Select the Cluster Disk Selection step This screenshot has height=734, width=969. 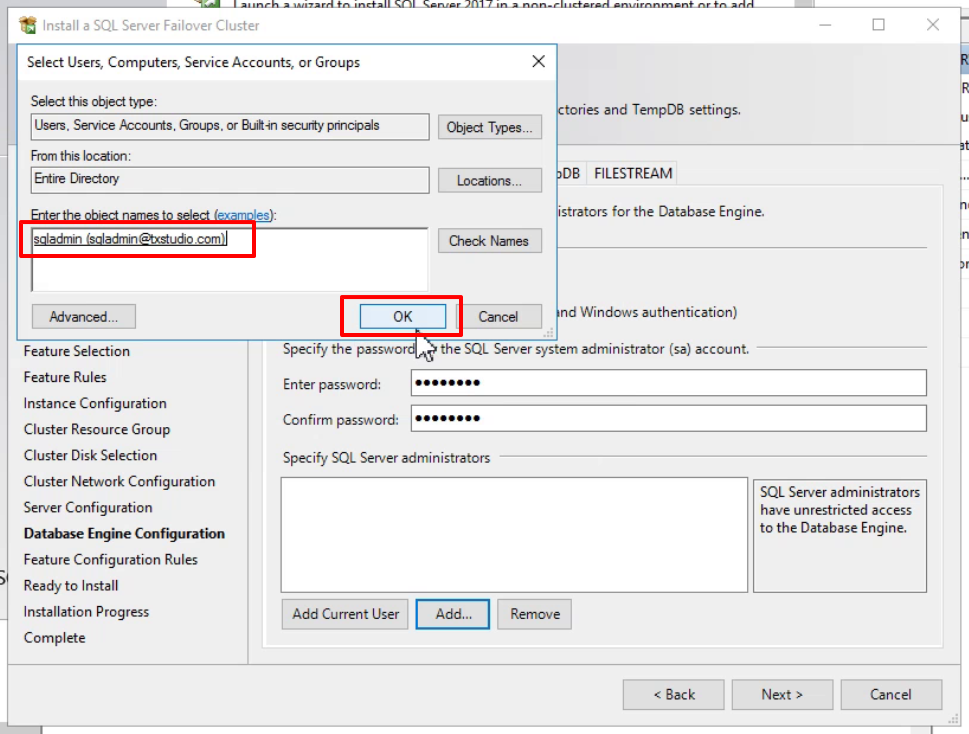(x=90, y=455)
